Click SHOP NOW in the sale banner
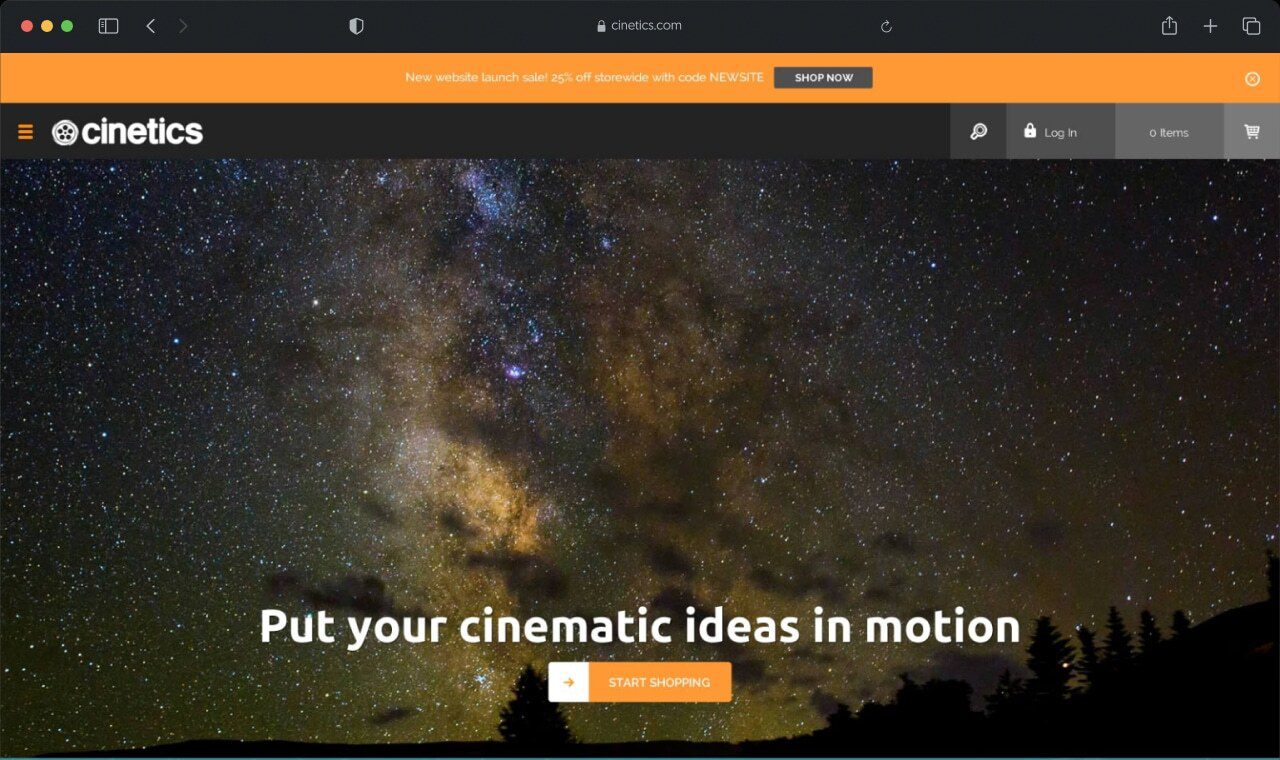This screenshot has width=1280, height=760. tap(823, 77)
